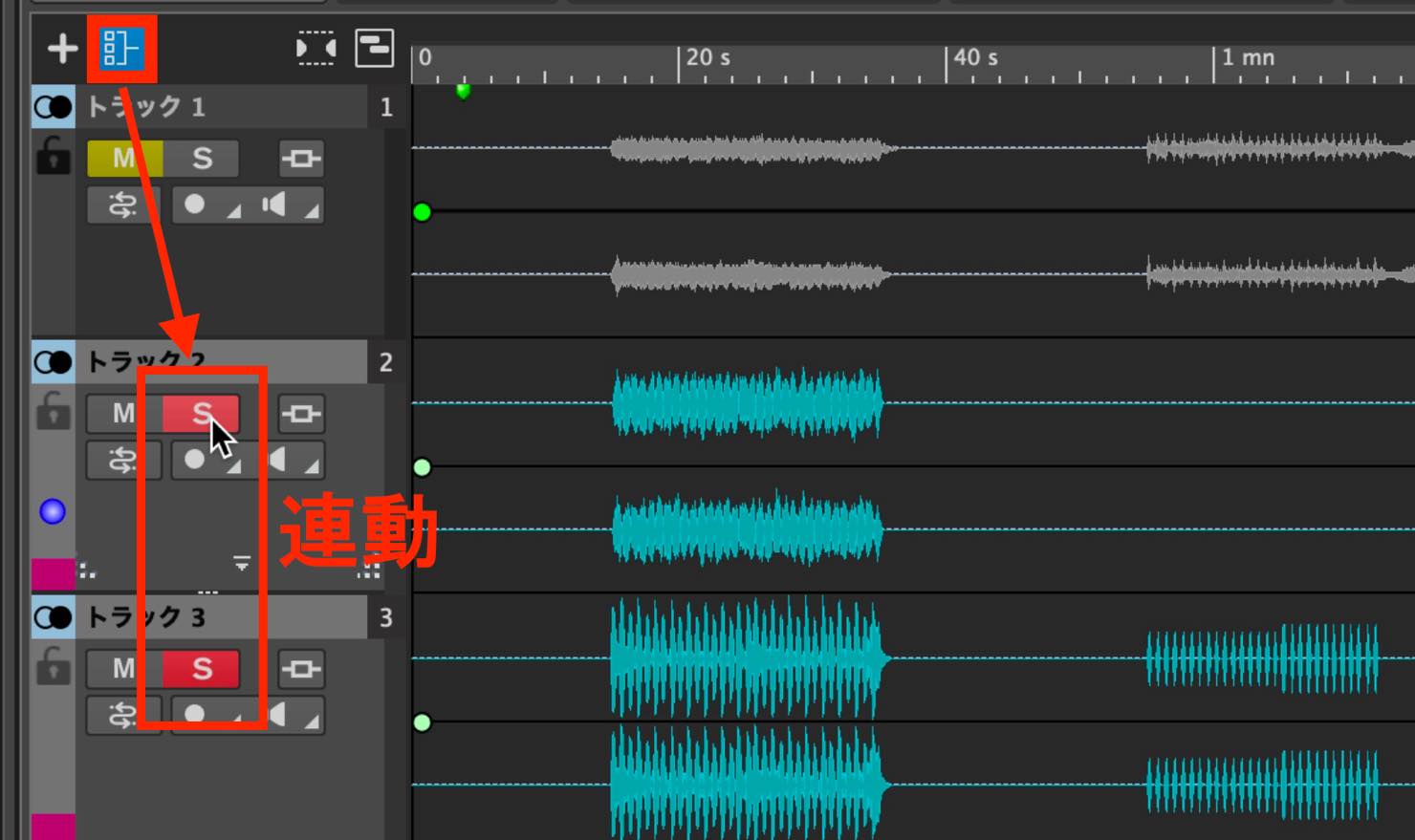Screen dimensions: 1415x840
Task: Click the routing arrows icon on トラック 2
Action: 123,460
